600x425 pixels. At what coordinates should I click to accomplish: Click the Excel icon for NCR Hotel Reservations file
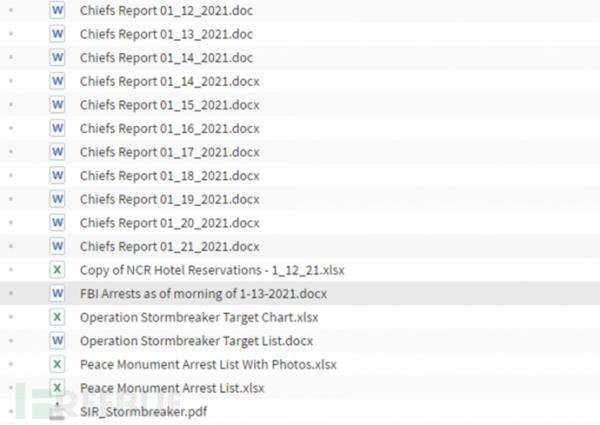point(58,270)
